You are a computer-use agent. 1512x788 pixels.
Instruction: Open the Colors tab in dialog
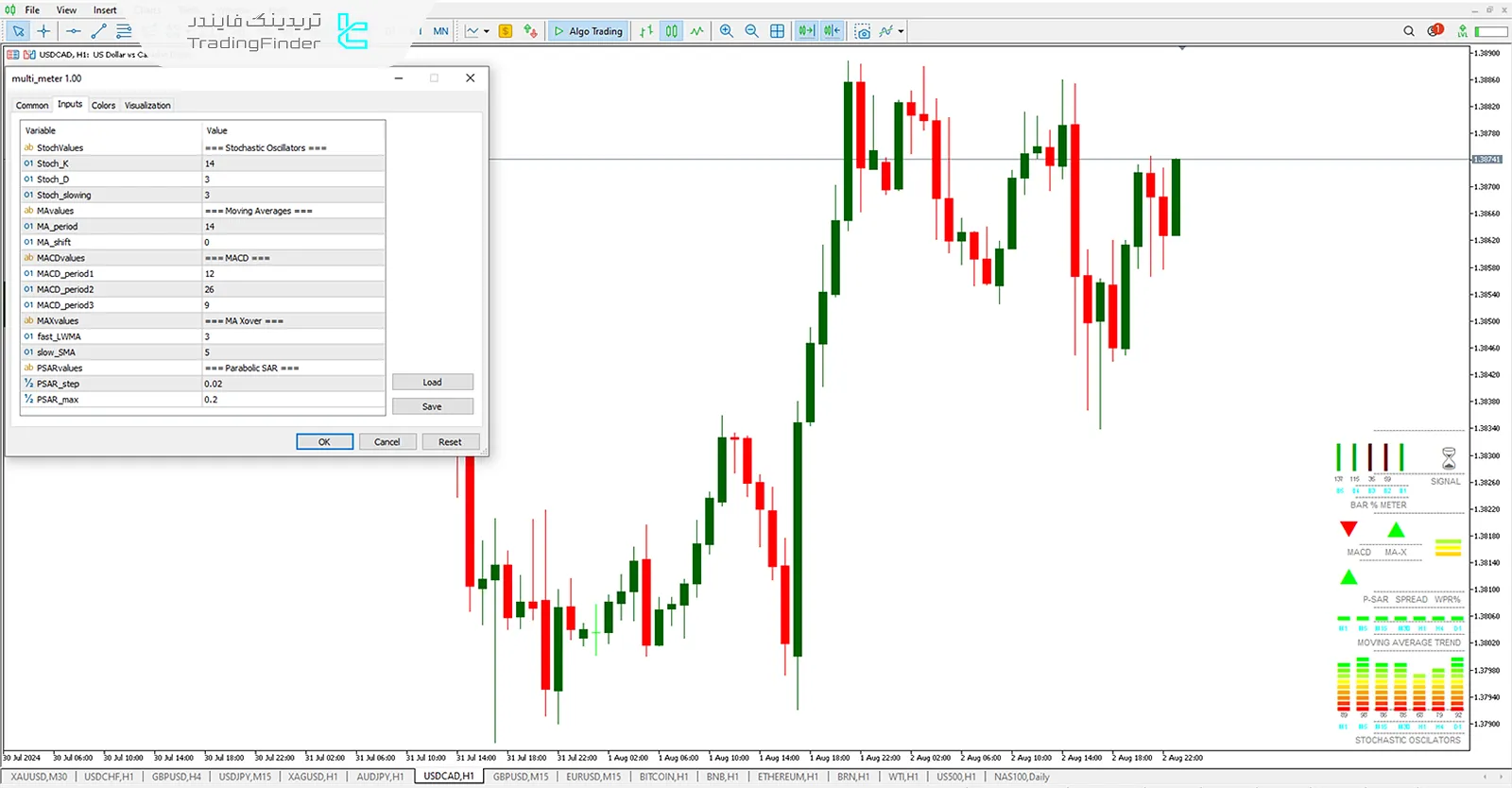point(103,105)
